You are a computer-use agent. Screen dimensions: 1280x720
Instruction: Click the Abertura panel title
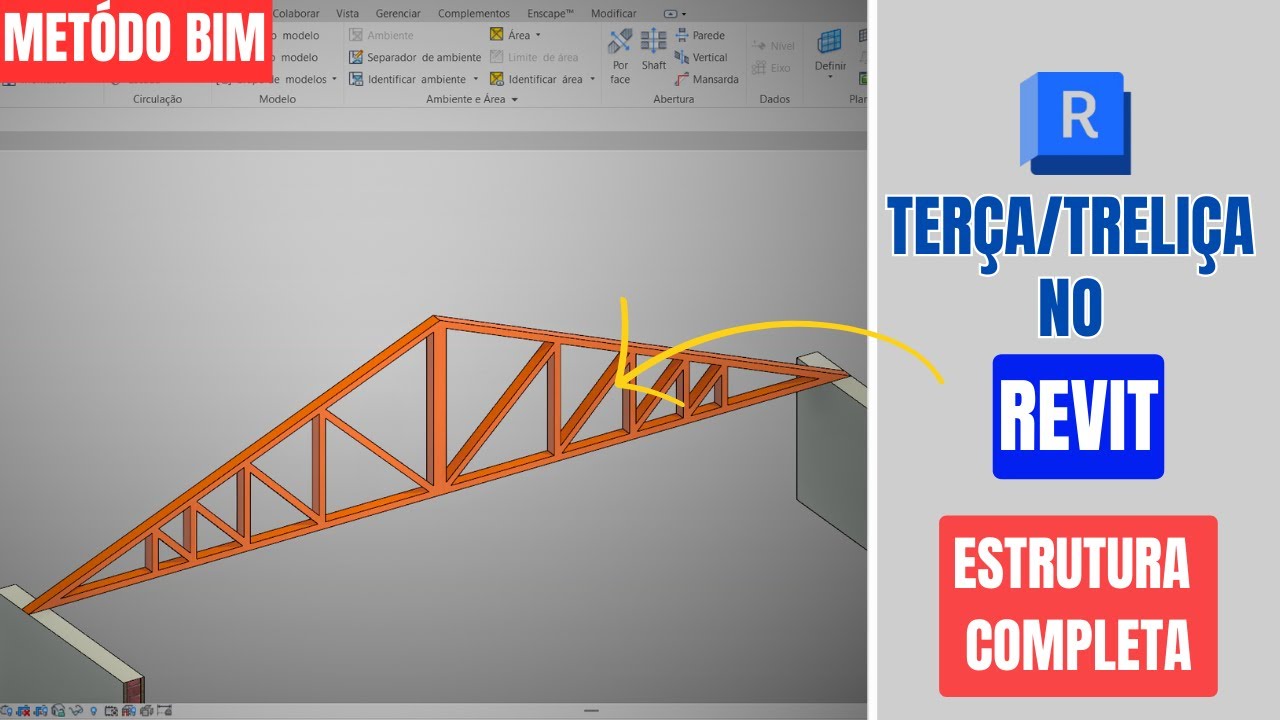coord(673,99)
